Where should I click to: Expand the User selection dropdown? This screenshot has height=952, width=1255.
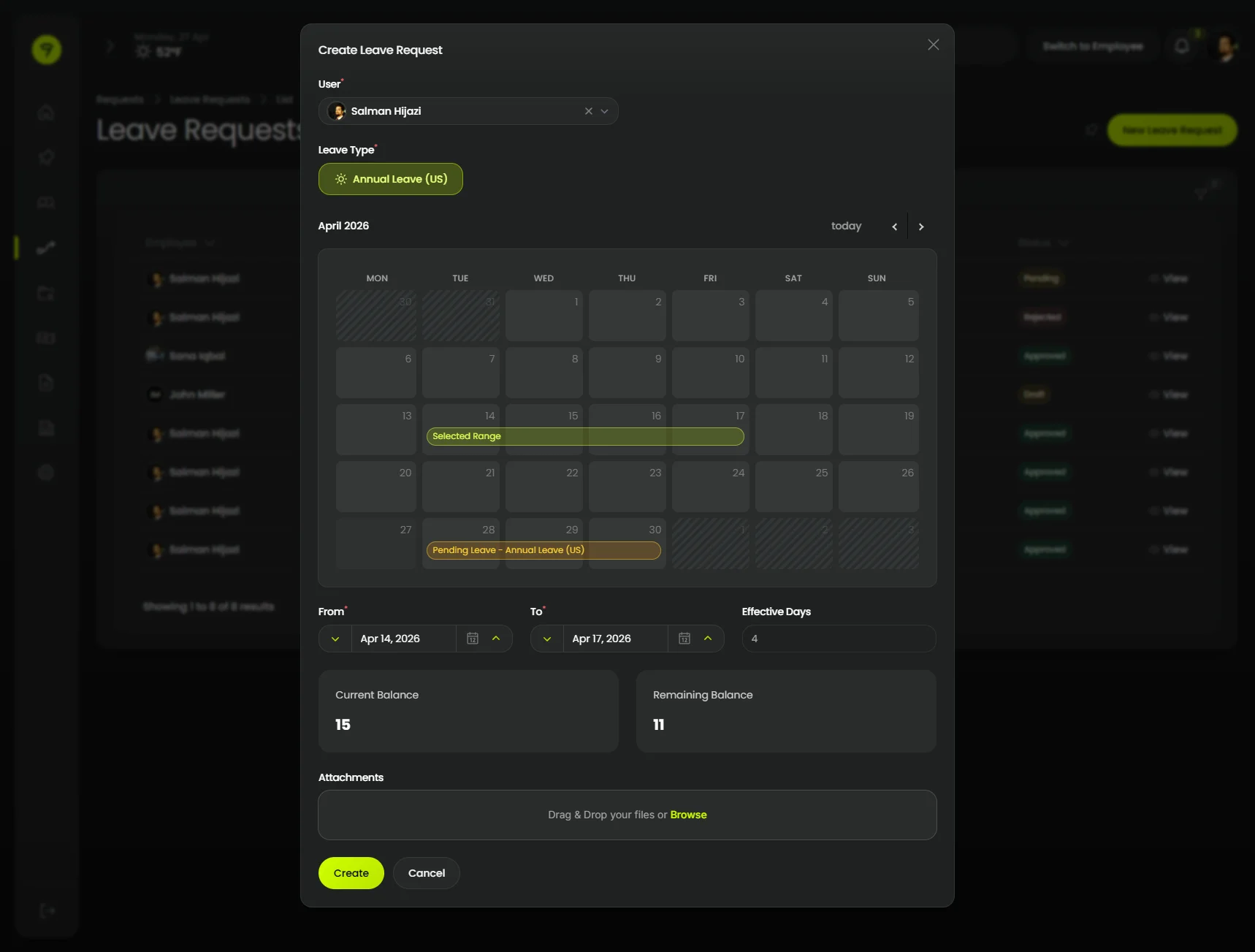click(605, 111)
